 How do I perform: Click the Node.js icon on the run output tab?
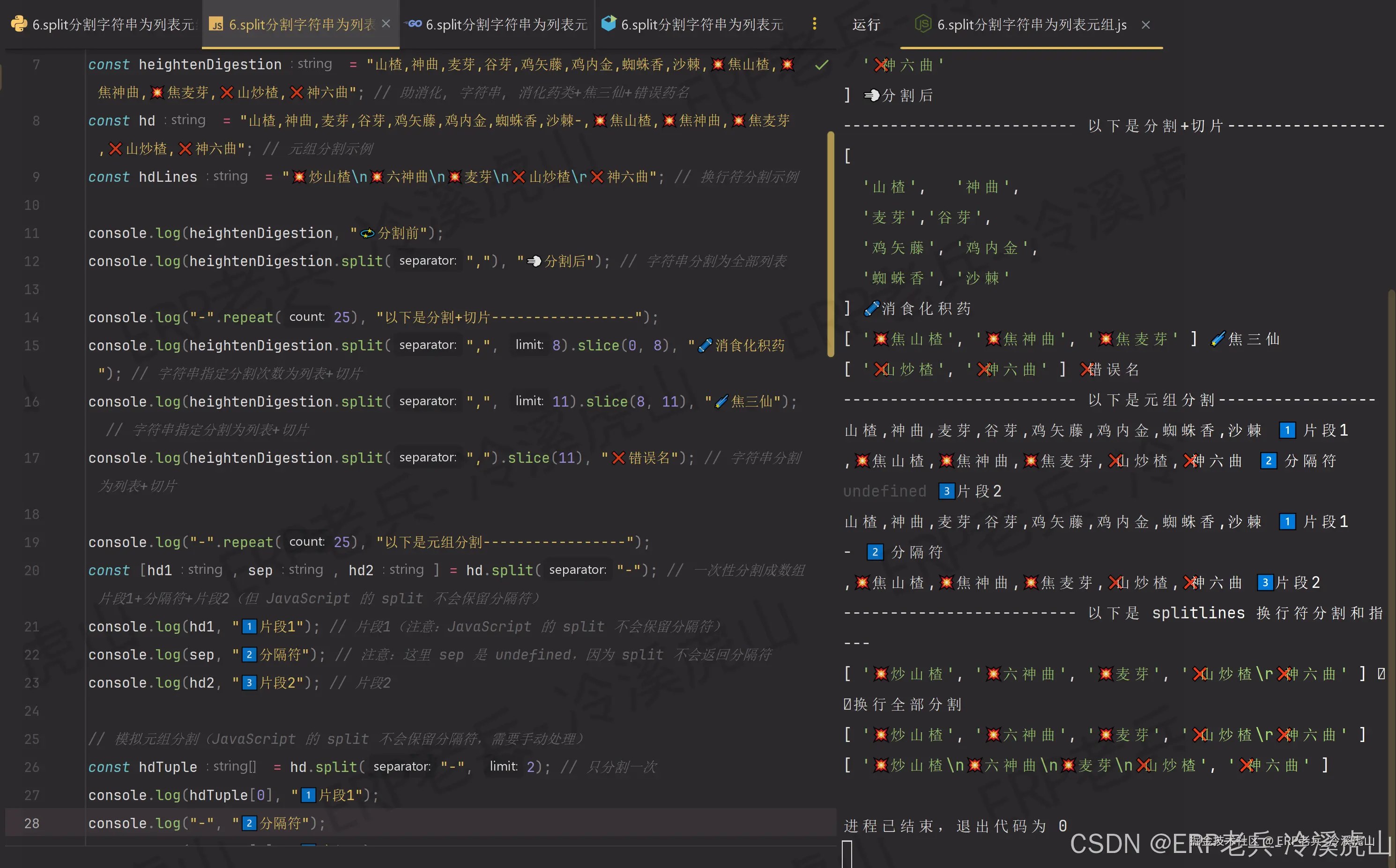pyautogui.click(x=922, y=24)
